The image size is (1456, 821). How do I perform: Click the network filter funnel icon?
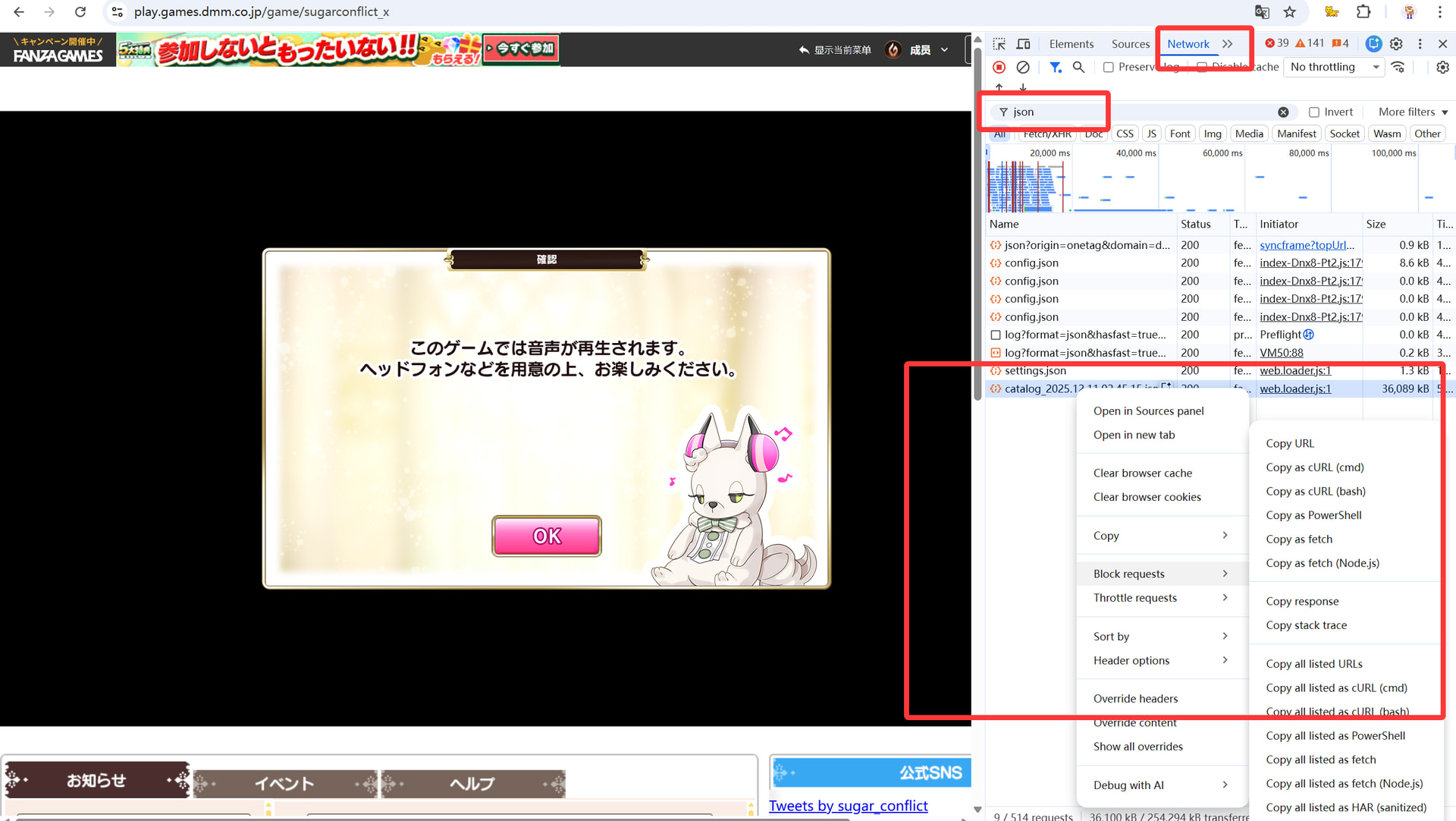pyautogui.click(x=1055, y=68)
